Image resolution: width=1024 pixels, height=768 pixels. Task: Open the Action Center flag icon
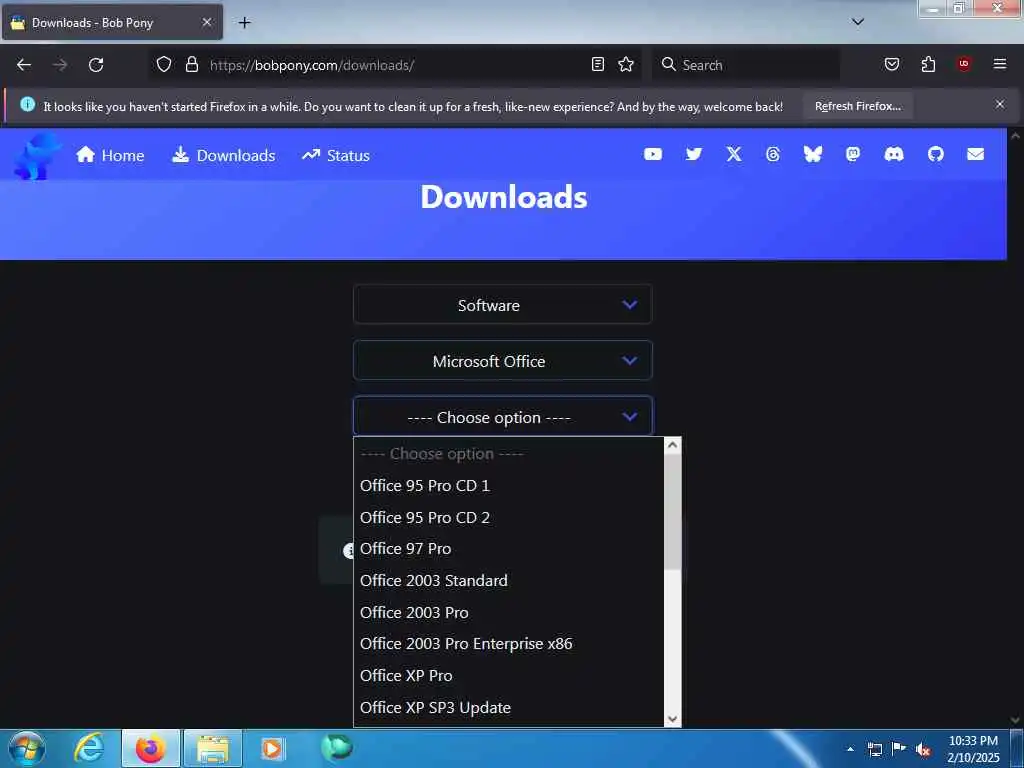pyautogui.click(x=899, y=749)
